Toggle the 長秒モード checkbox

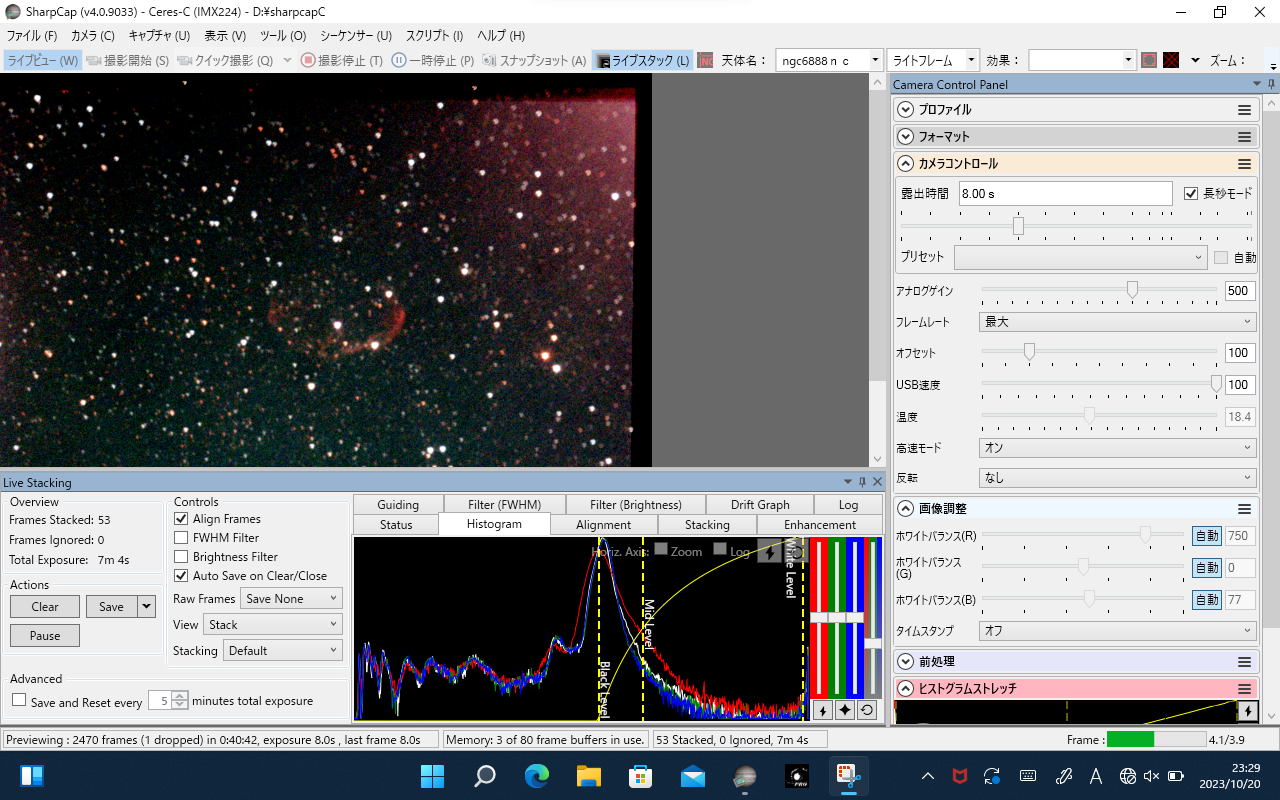pos(1190,194)
